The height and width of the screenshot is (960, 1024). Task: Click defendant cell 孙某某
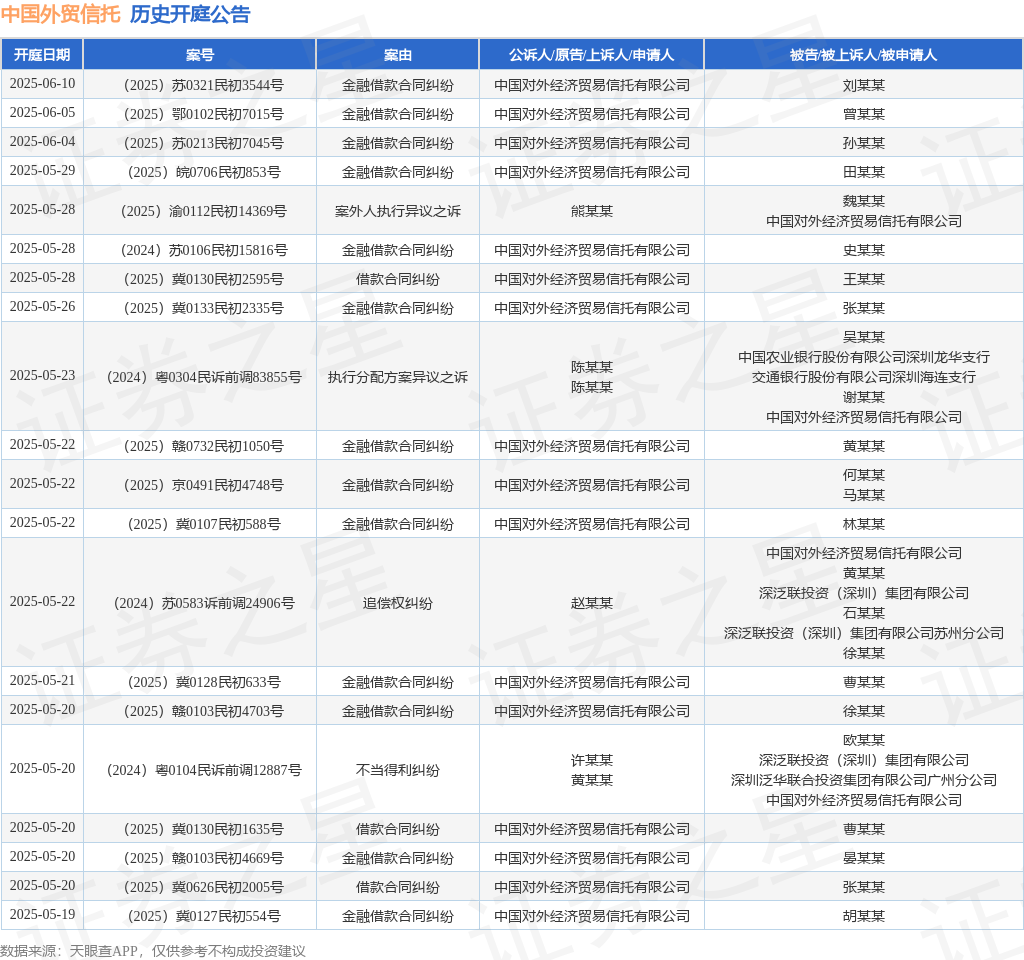click(863, 143)
